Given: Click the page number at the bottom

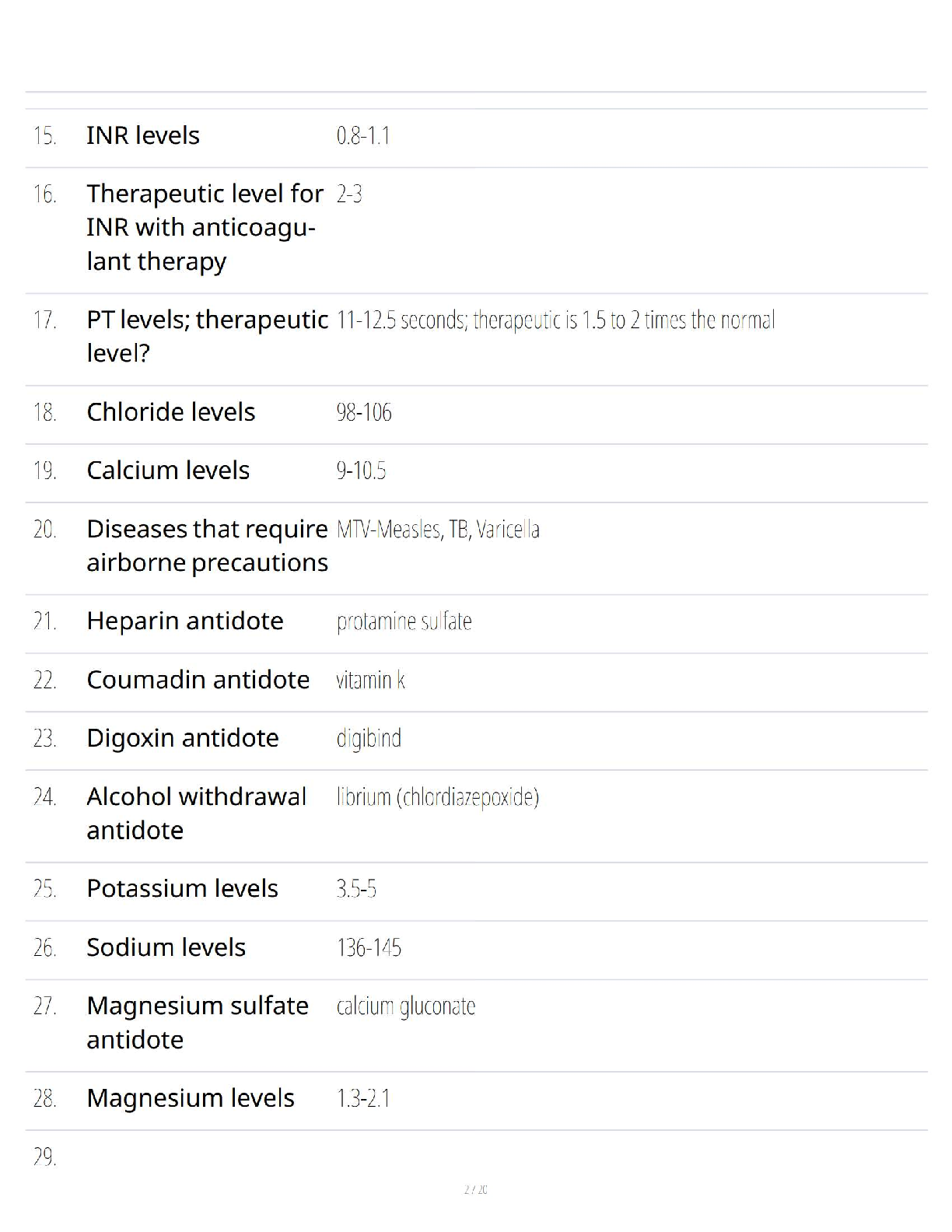Looking at the screenshot, I should point(475,1189).
